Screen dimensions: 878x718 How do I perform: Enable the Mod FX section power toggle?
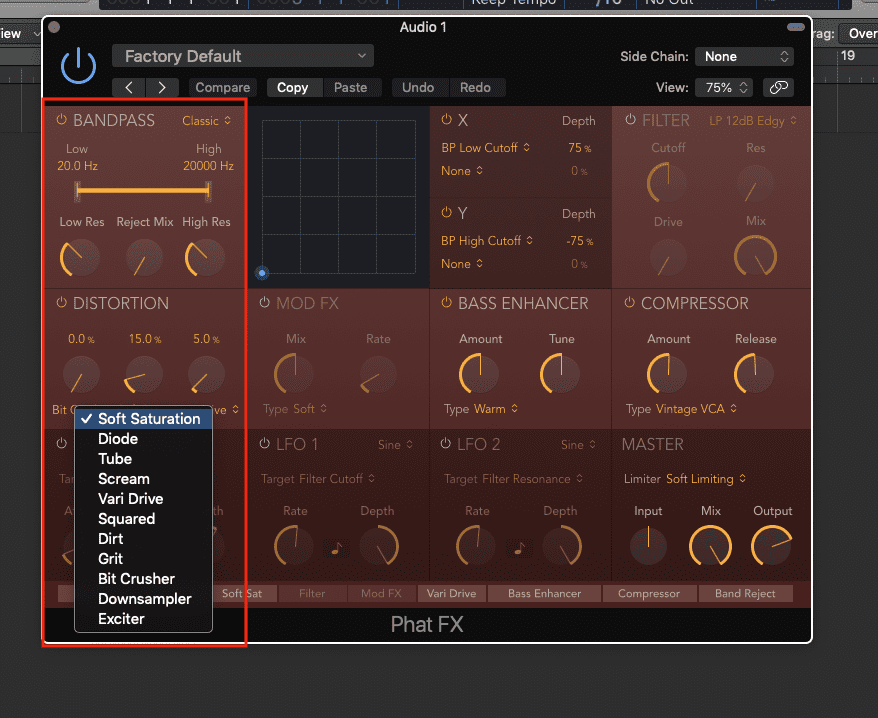pyautogui.click(x=265, y=303)
